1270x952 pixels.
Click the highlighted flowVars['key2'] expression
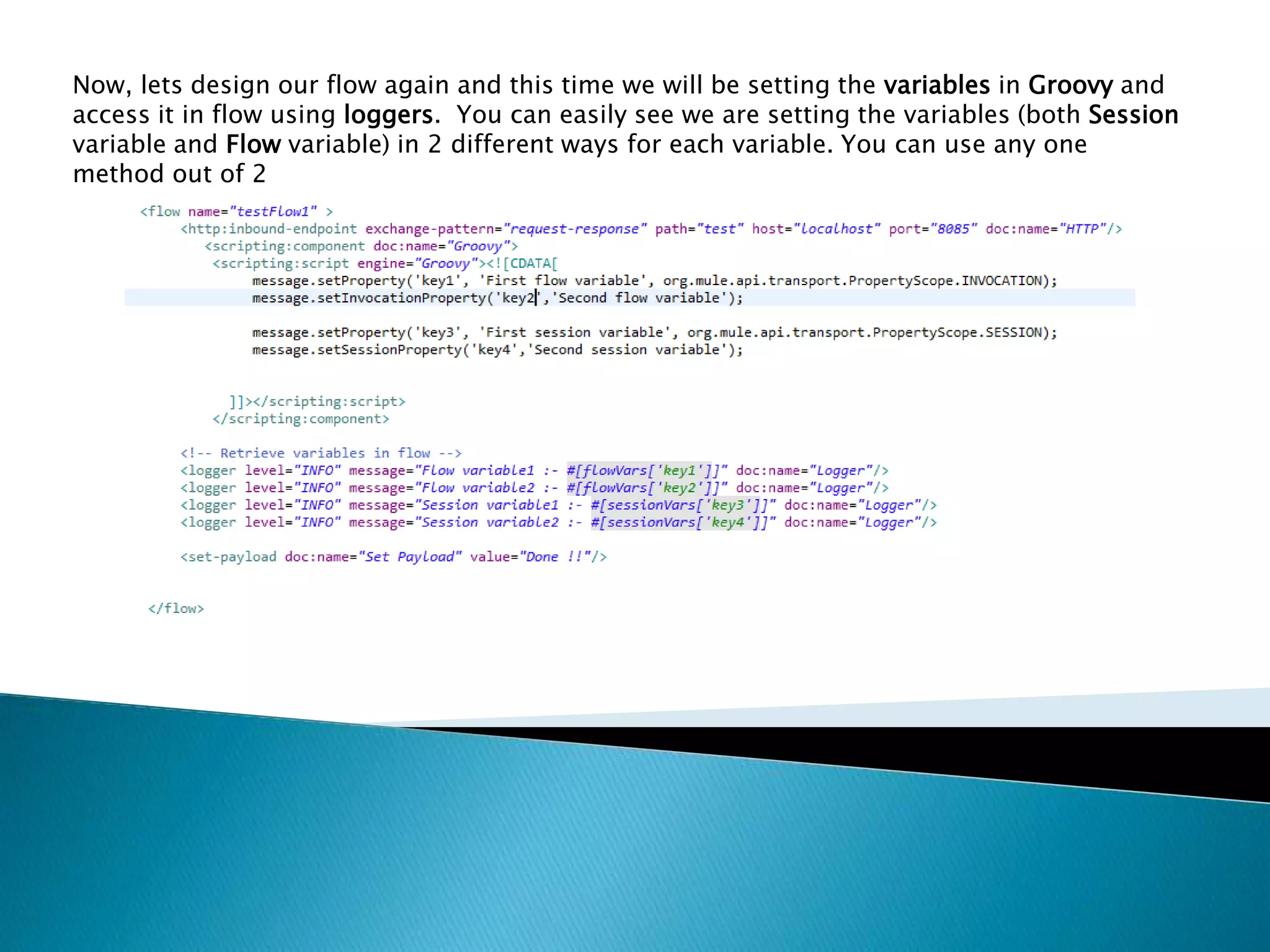[x=642, y=488]
